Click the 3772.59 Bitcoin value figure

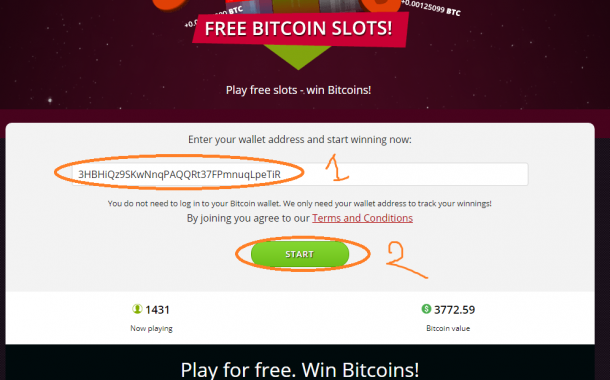click(454, 310)
